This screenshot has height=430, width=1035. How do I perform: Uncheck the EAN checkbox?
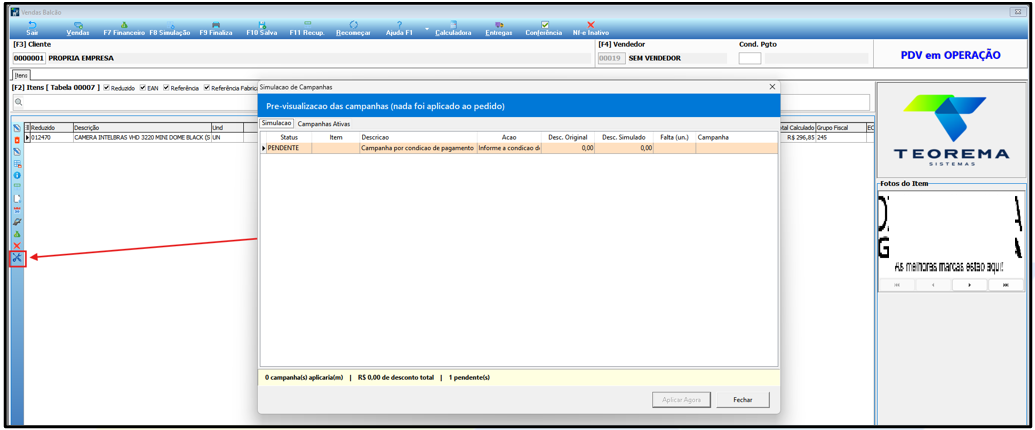[143, 88]
